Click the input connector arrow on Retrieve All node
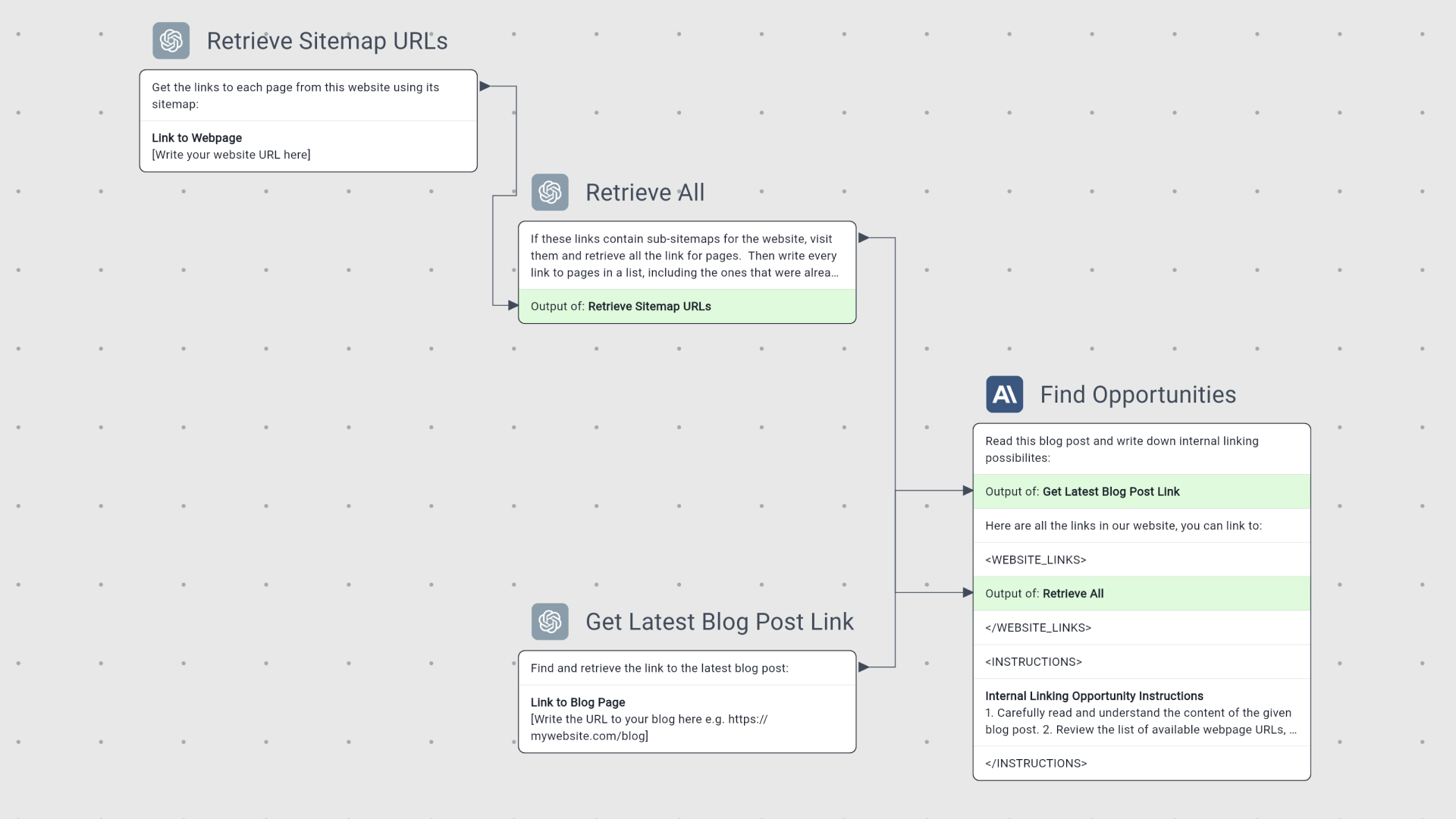 pyautogui.click(x=512, y=306)
